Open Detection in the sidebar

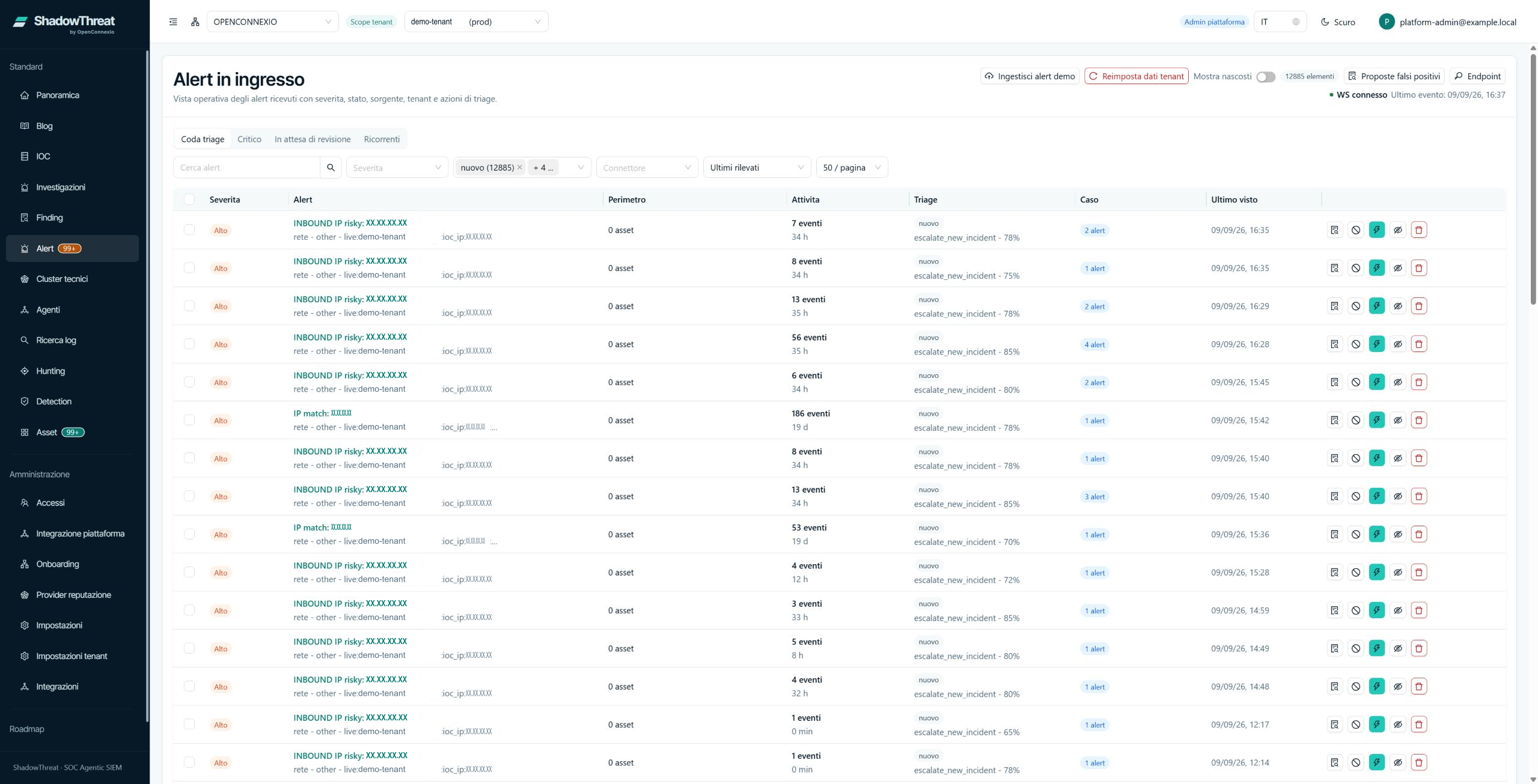72,401
